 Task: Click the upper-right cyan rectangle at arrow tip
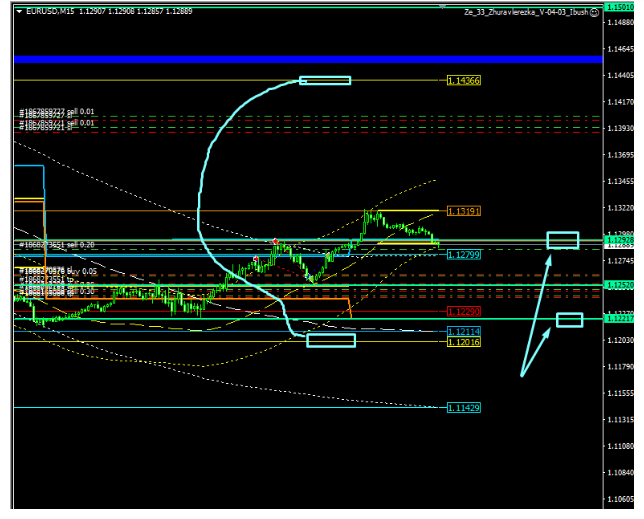click(x=563, y=240)
